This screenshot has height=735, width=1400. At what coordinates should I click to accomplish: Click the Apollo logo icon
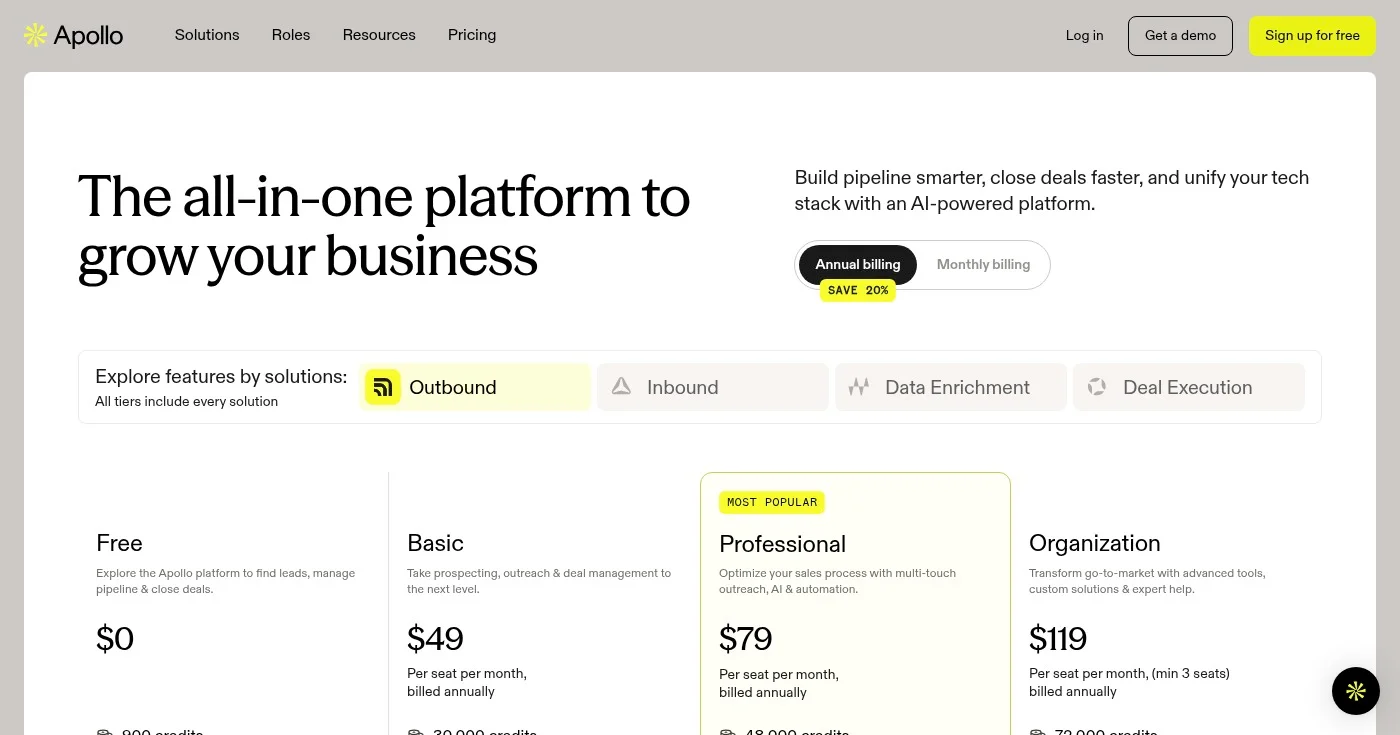click(x=36, y=35)
